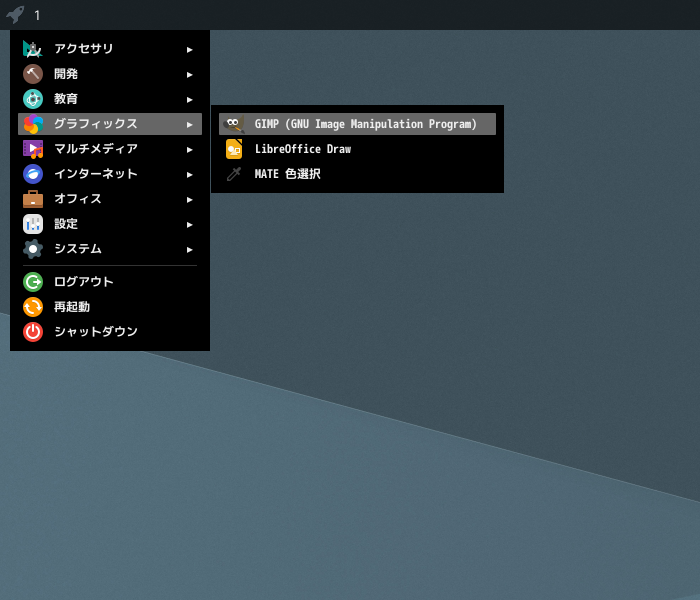The width and height of the screenshot is (700, 600).
Task: Click the MATE 色選択 eyedropper icon
Action: click(x=234, y=174)
